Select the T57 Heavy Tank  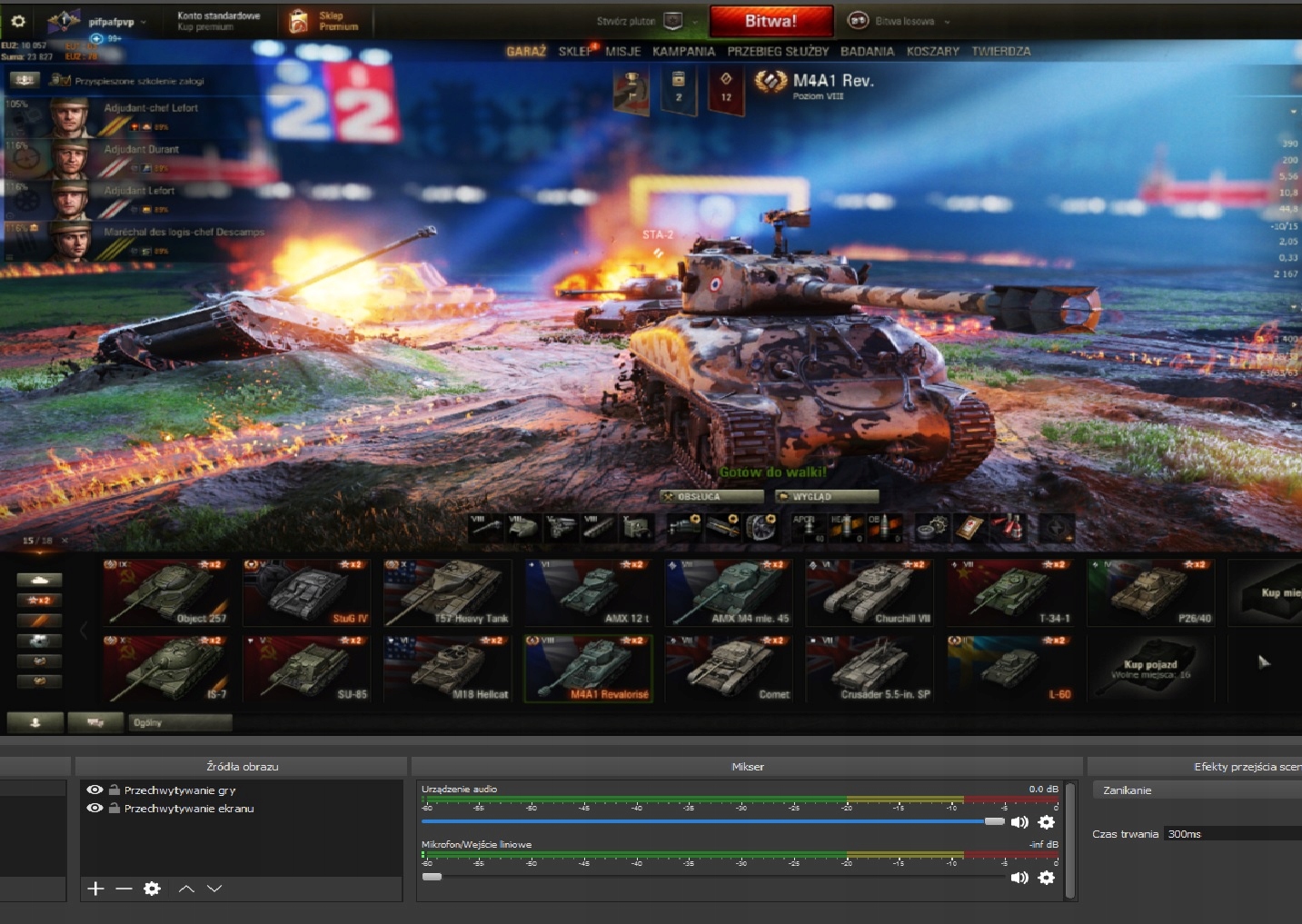tap(447, 592)
